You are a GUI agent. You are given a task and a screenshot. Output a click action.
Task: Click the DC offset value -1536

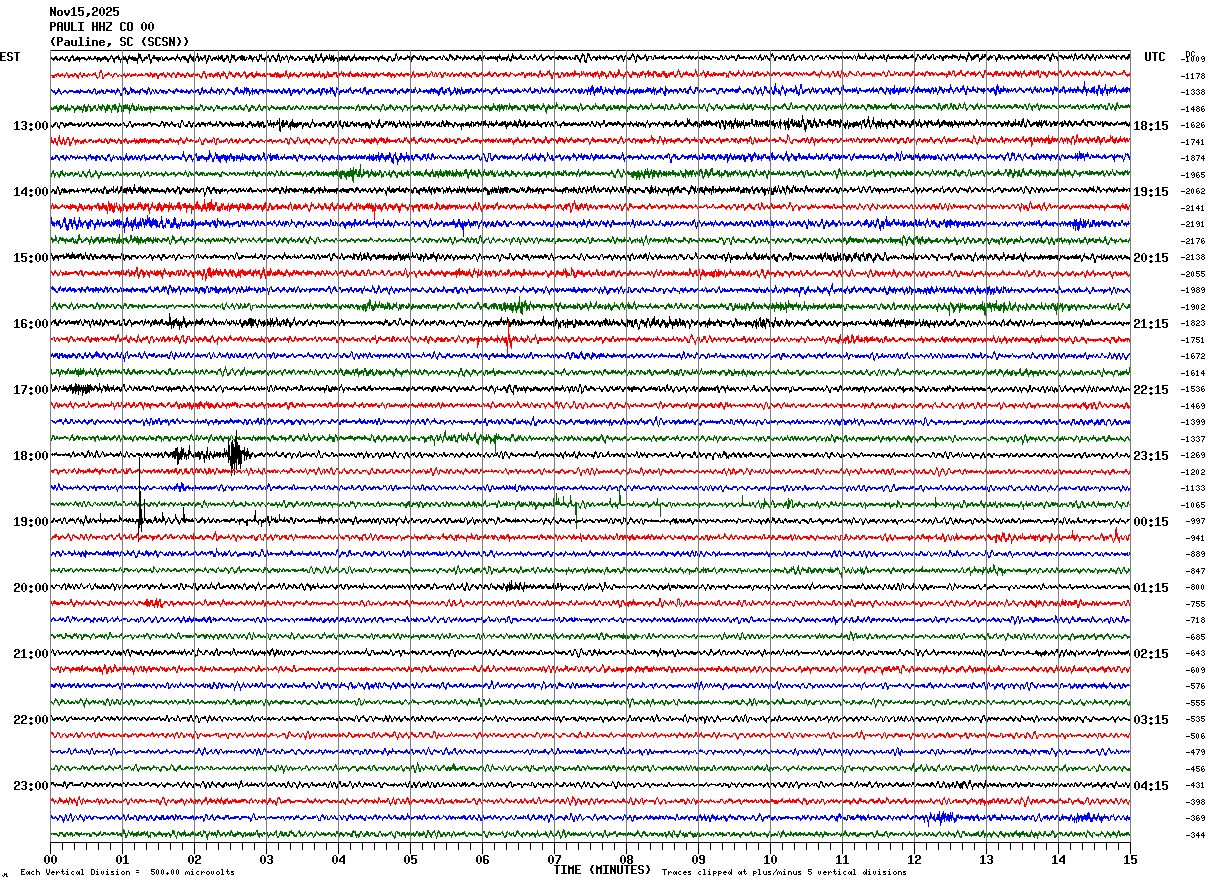pos(1194,389)
